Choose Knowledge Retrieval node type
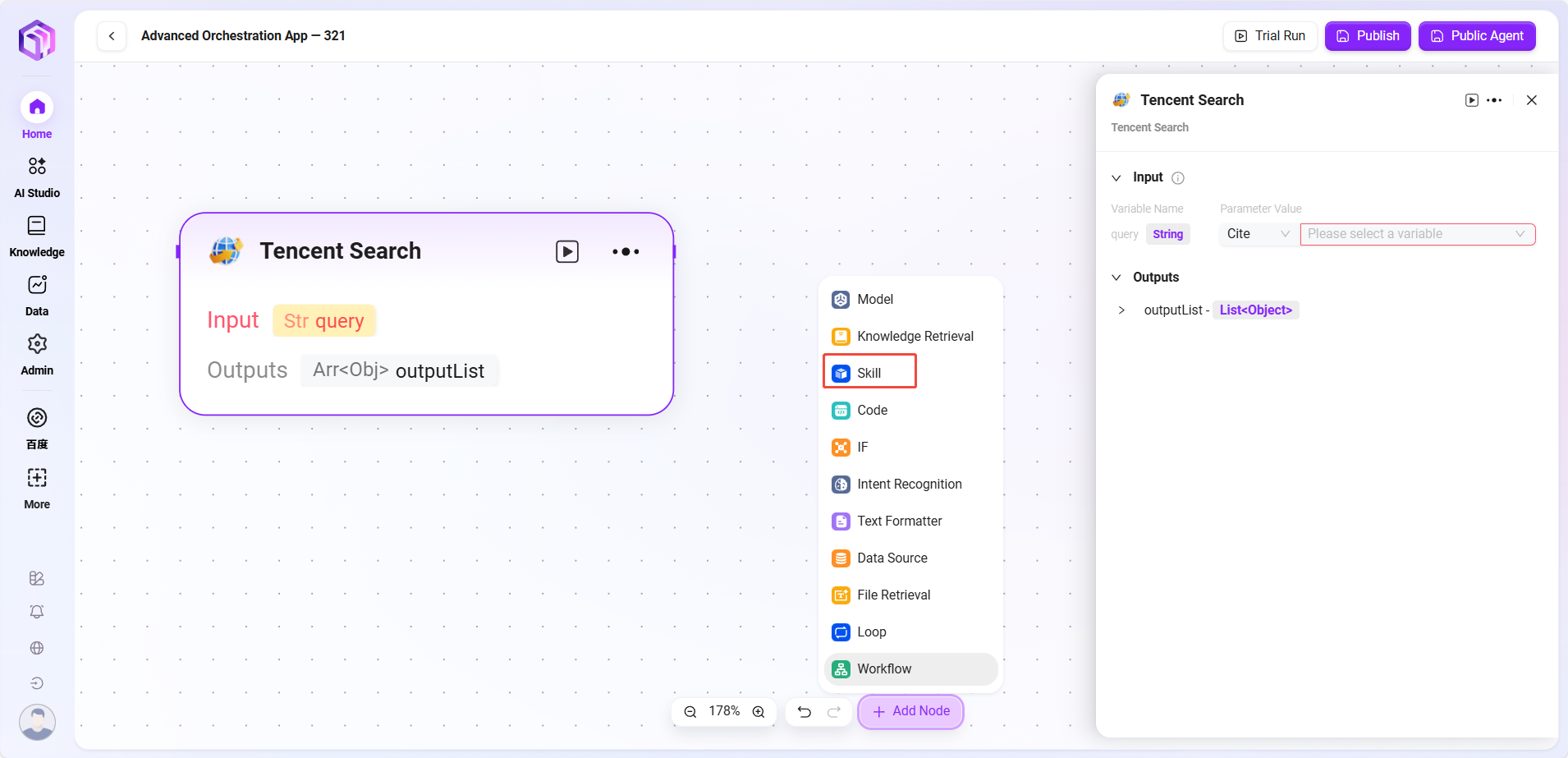Image resolution: width=1568 pixels, height=758 pixels. coord(915,336)
